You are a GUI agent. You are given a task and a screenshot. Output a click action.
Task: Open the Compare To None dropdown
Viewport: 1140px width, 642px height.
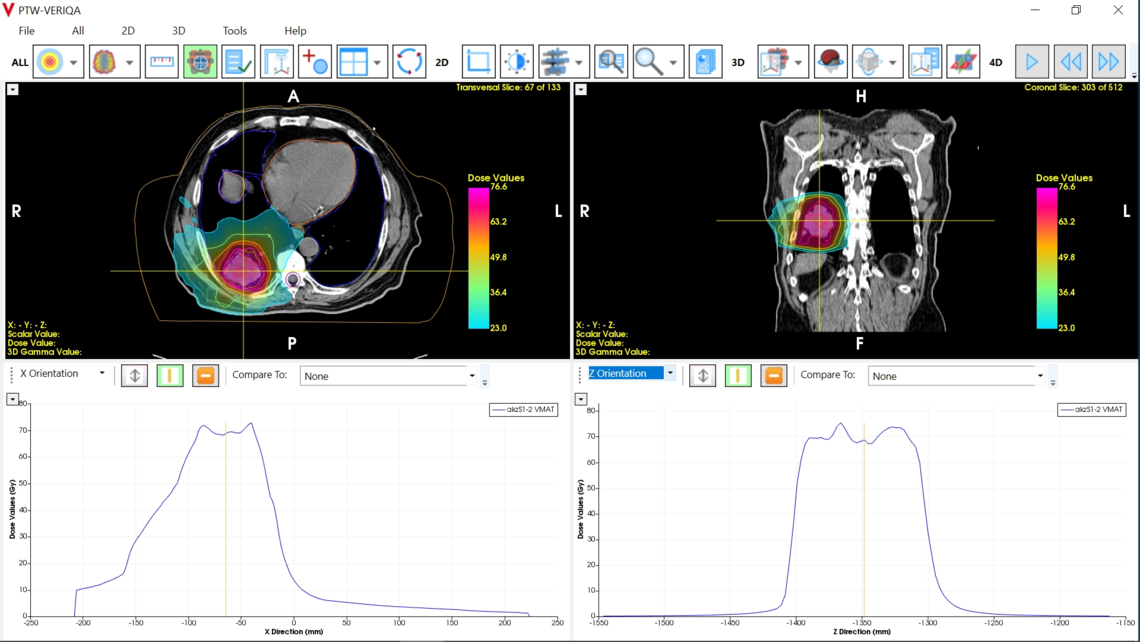pos(390,375)
